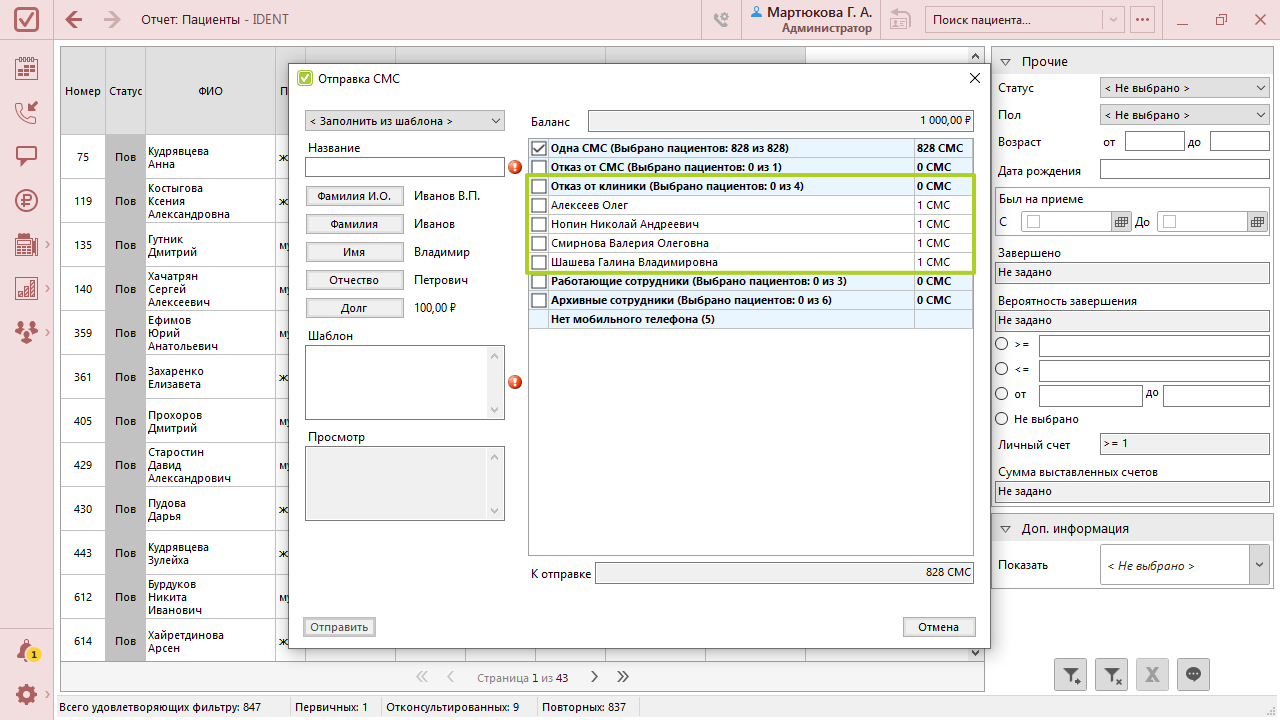Click the ruble finance sidebar icon

27,200
